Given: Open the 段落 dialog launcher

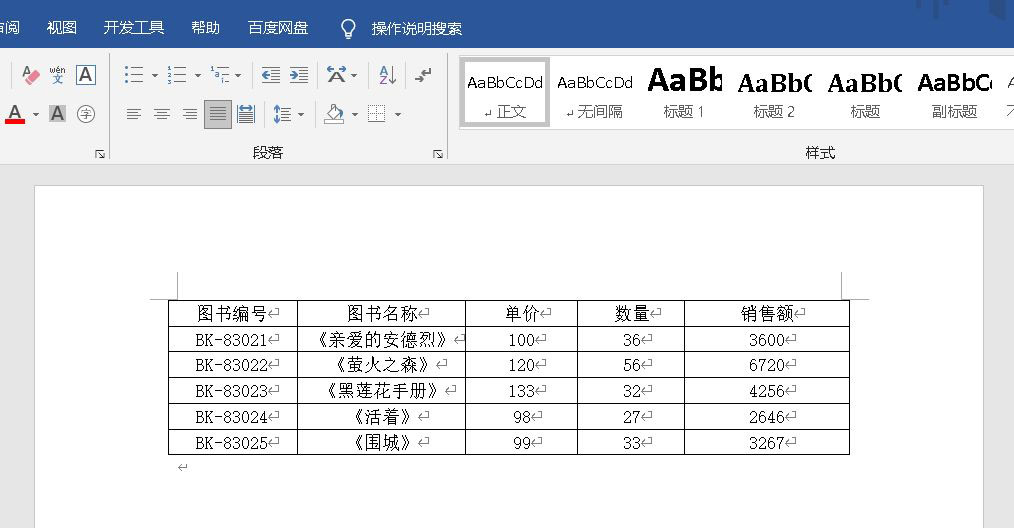Looking at the screenshot, I should click(438, 153).
